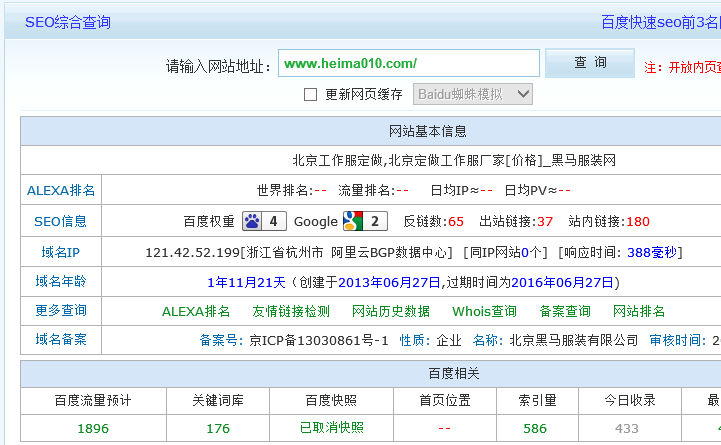Open the SEO综合查询 header link
The width and height of the screenshot is (721, 445).
(68, 22)
